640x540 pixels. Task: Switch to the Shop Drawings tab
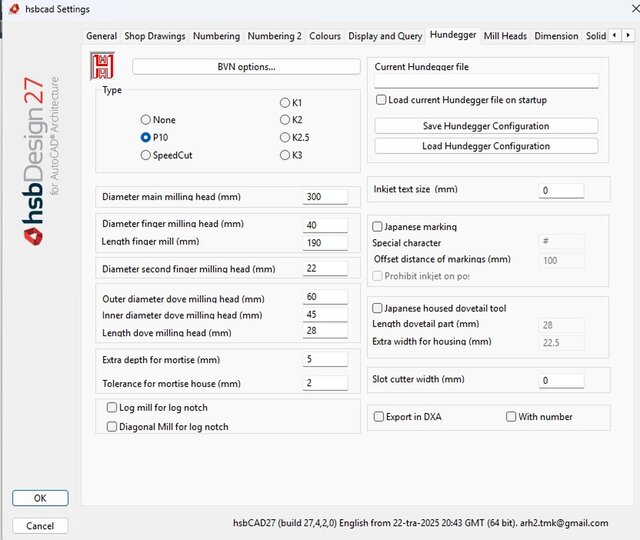click(x=155, y=36)
